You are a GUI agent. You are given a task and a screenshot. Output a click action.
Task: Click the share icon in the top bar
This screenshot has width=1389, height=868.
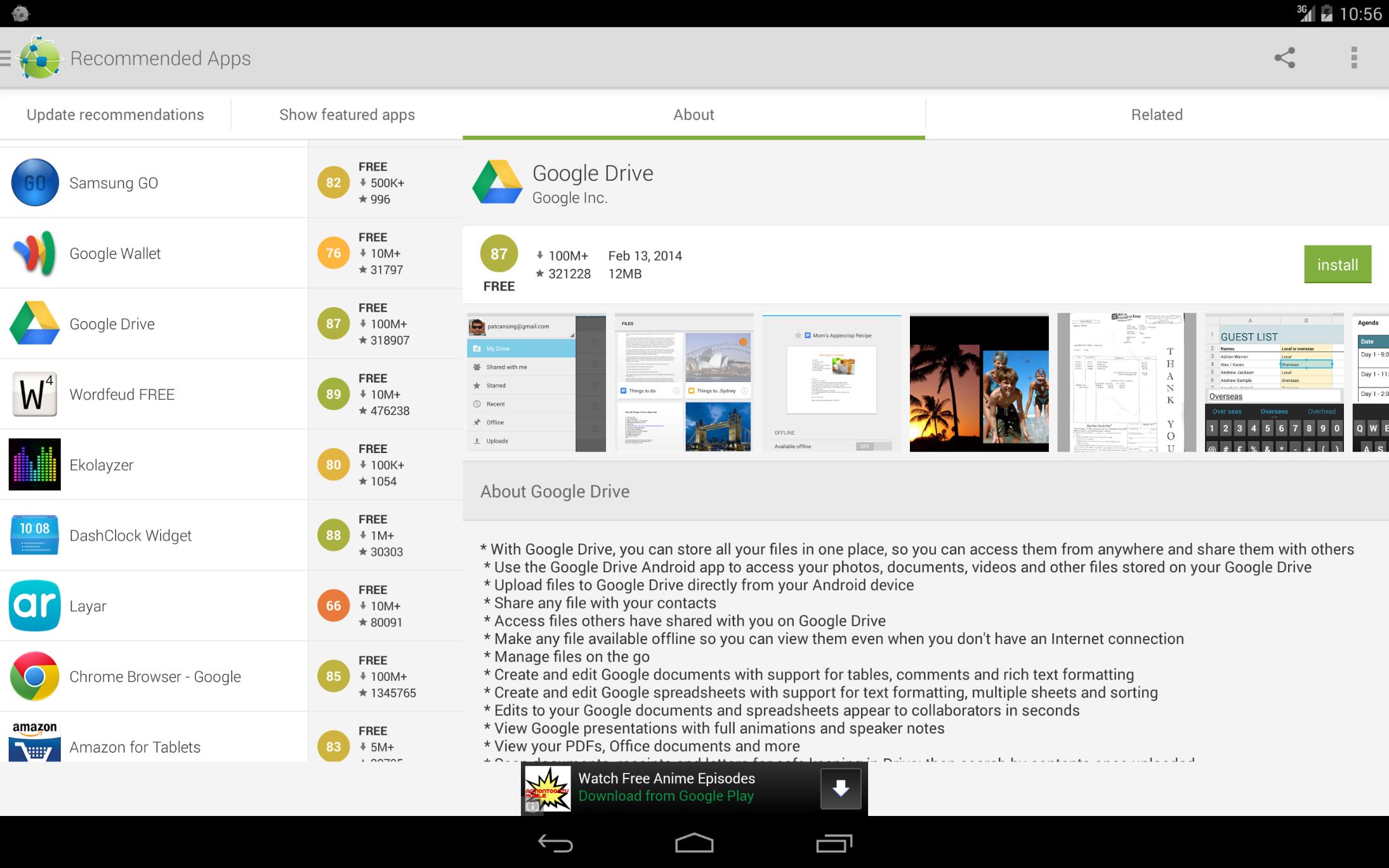click(x=1283, y=58)
